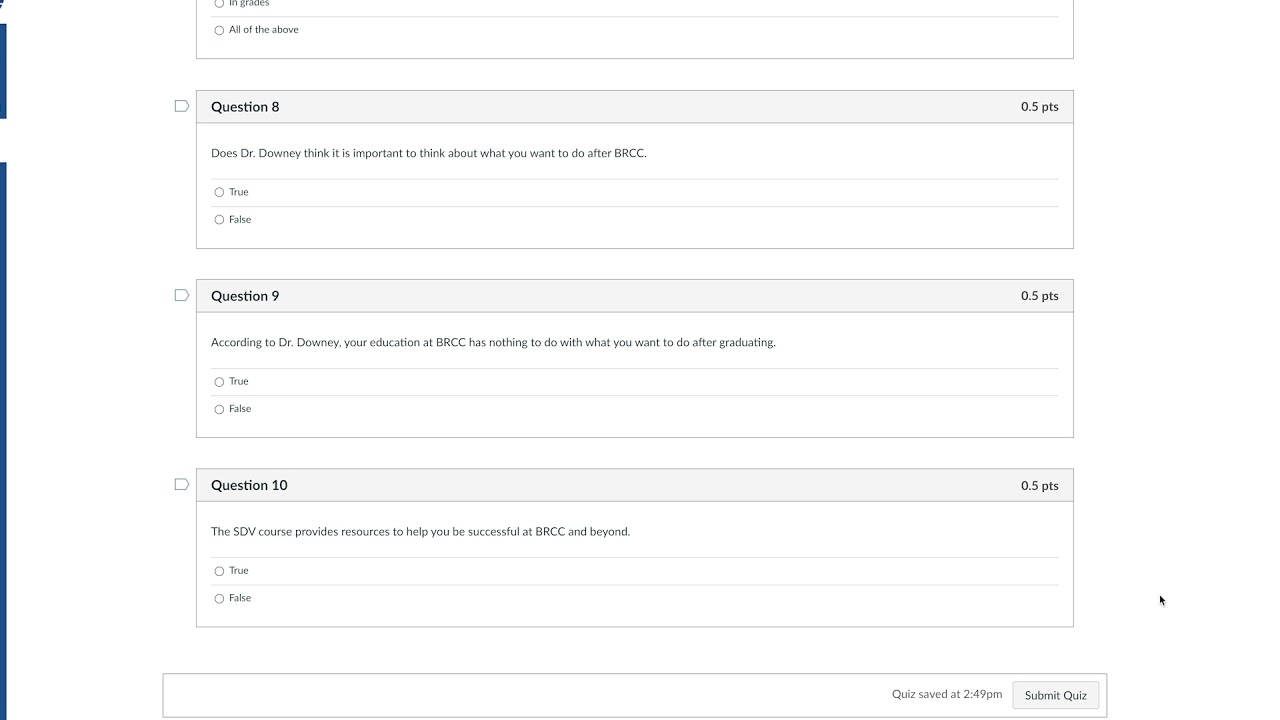Click the Question 9 header title
The width and height of the screenshot is (1280, 720).
click(x=245, y=296)
